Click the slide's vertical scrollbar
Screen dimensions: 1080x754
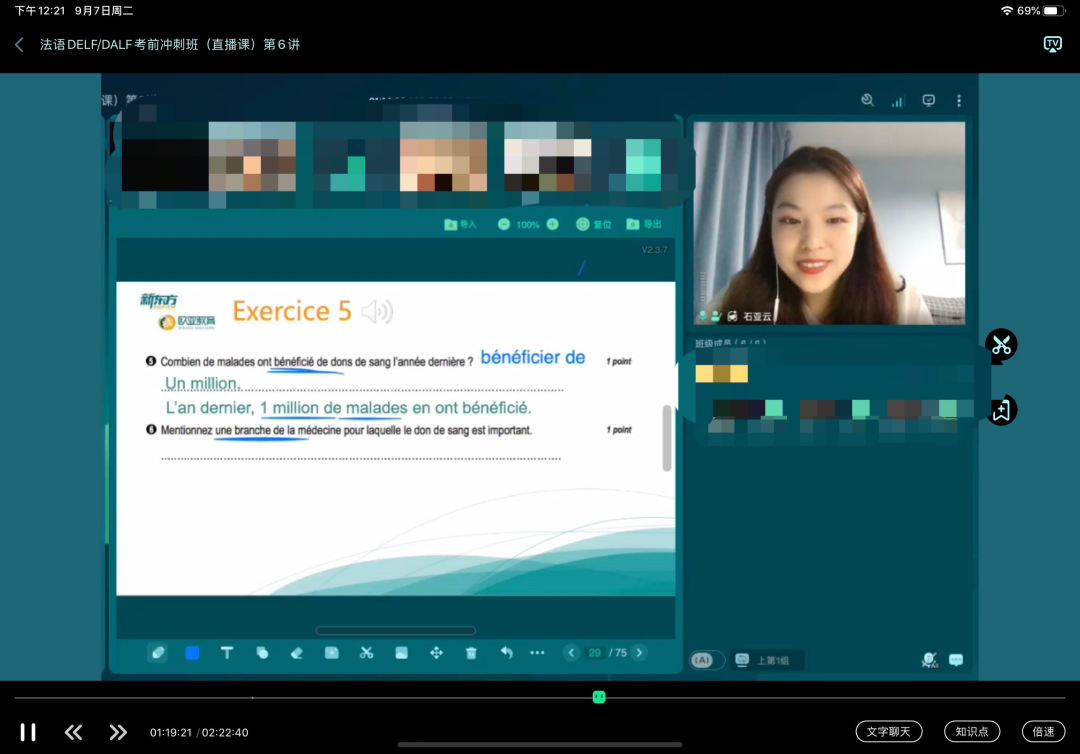[x=666, y=438]
